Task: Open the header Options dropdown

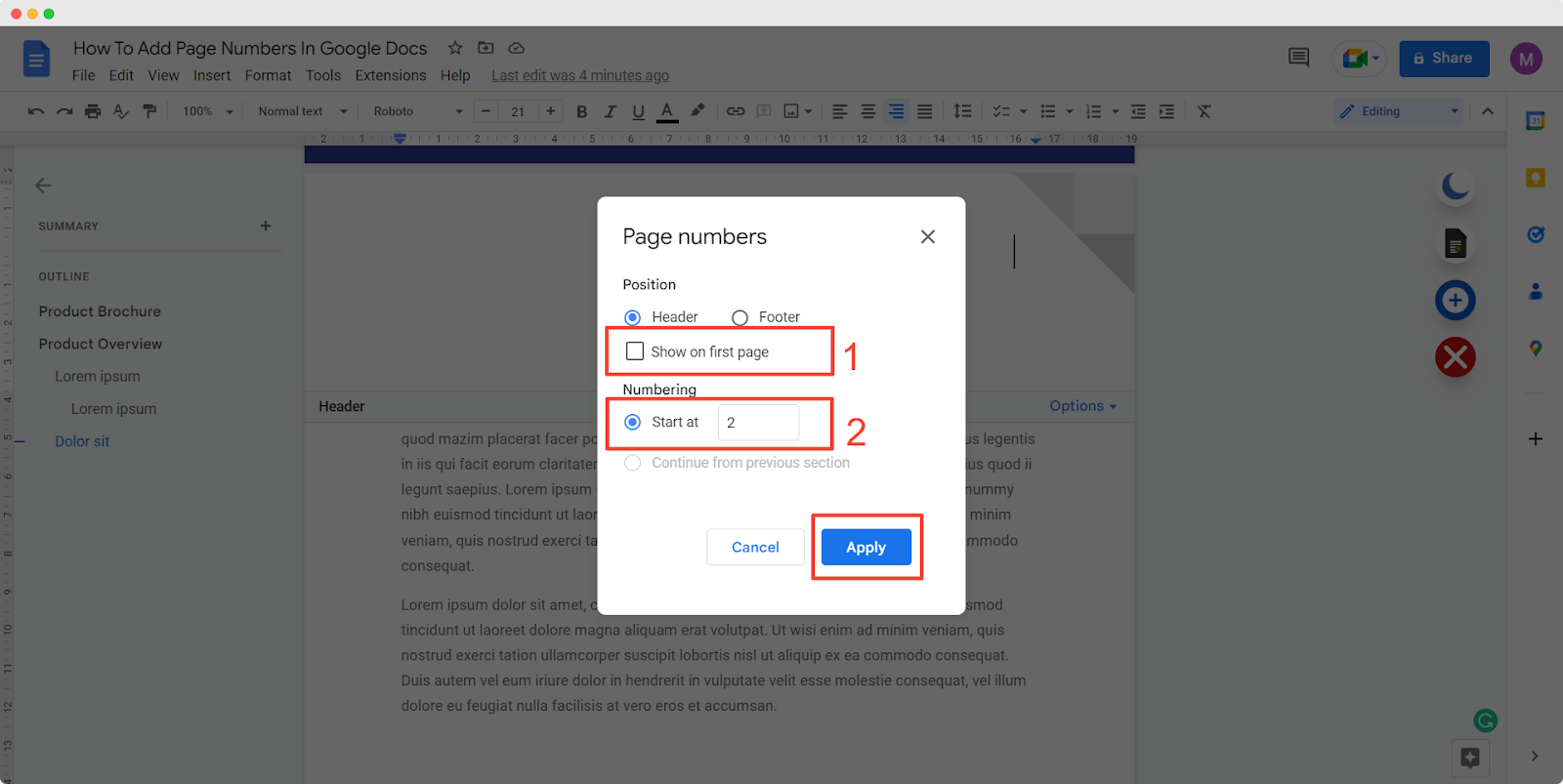Action: (1082, 406)
